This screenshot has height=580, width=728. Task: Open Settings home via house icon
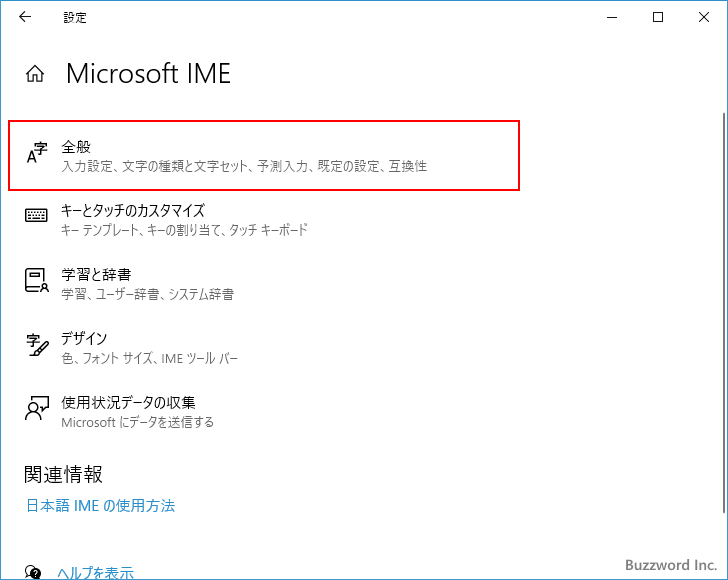click(35, 73)
